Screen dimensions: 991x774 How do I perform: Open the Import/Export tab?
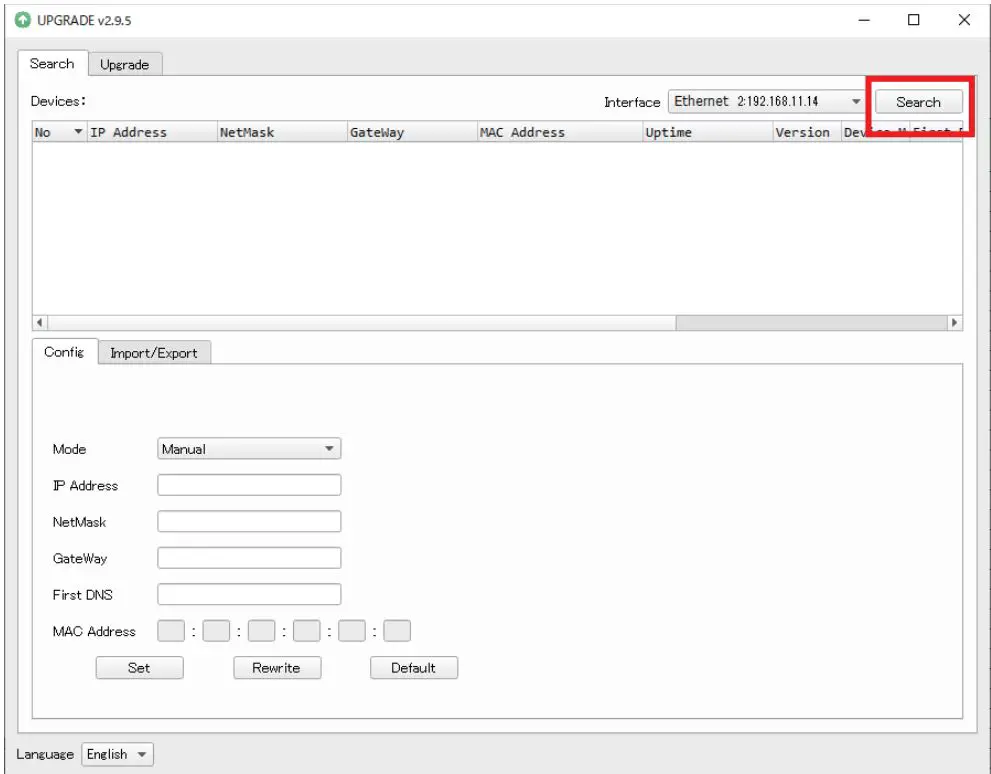tap(154, 353)
